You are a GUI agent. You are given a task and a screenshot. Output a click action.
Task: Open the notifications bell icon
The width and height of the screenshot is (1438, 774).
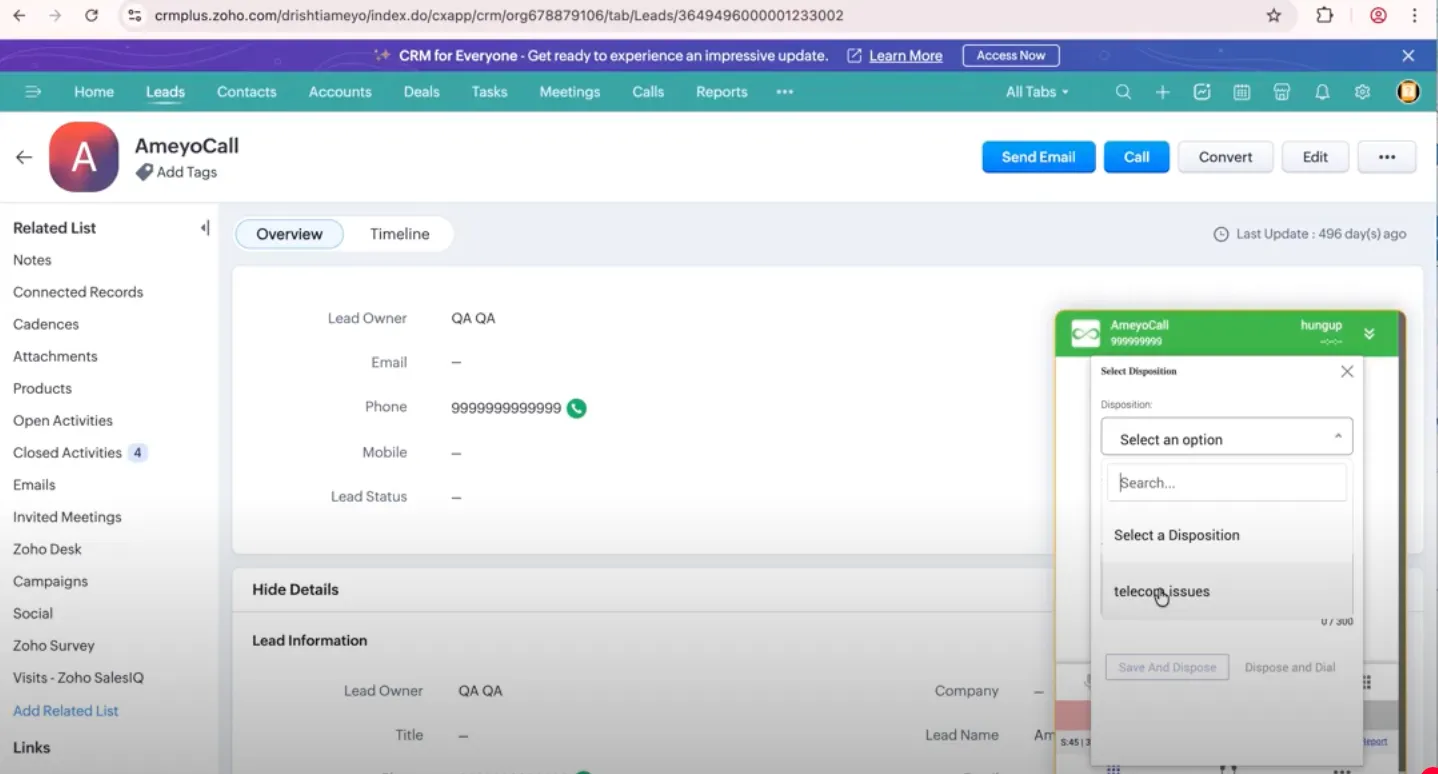pyautogui.click(x=1322, y=92)
